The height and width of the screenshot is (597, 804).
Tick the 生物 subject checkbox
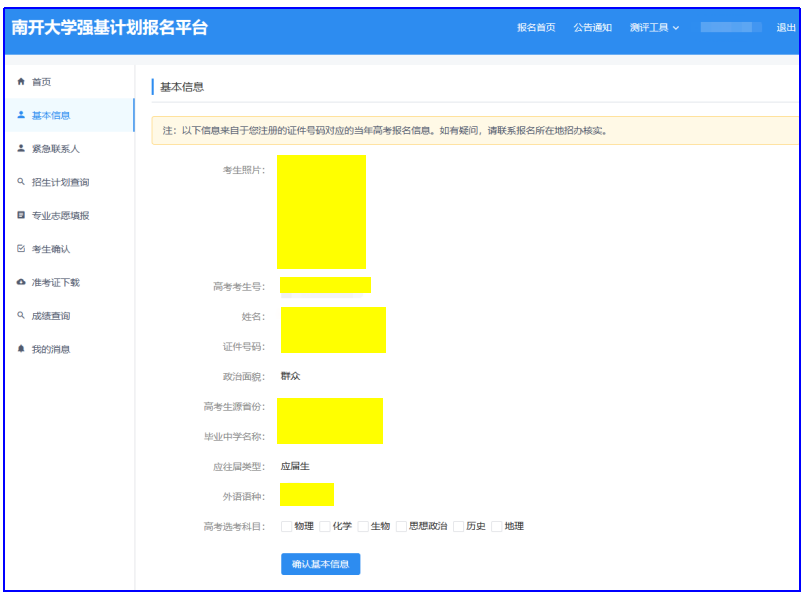coord(363,526)
